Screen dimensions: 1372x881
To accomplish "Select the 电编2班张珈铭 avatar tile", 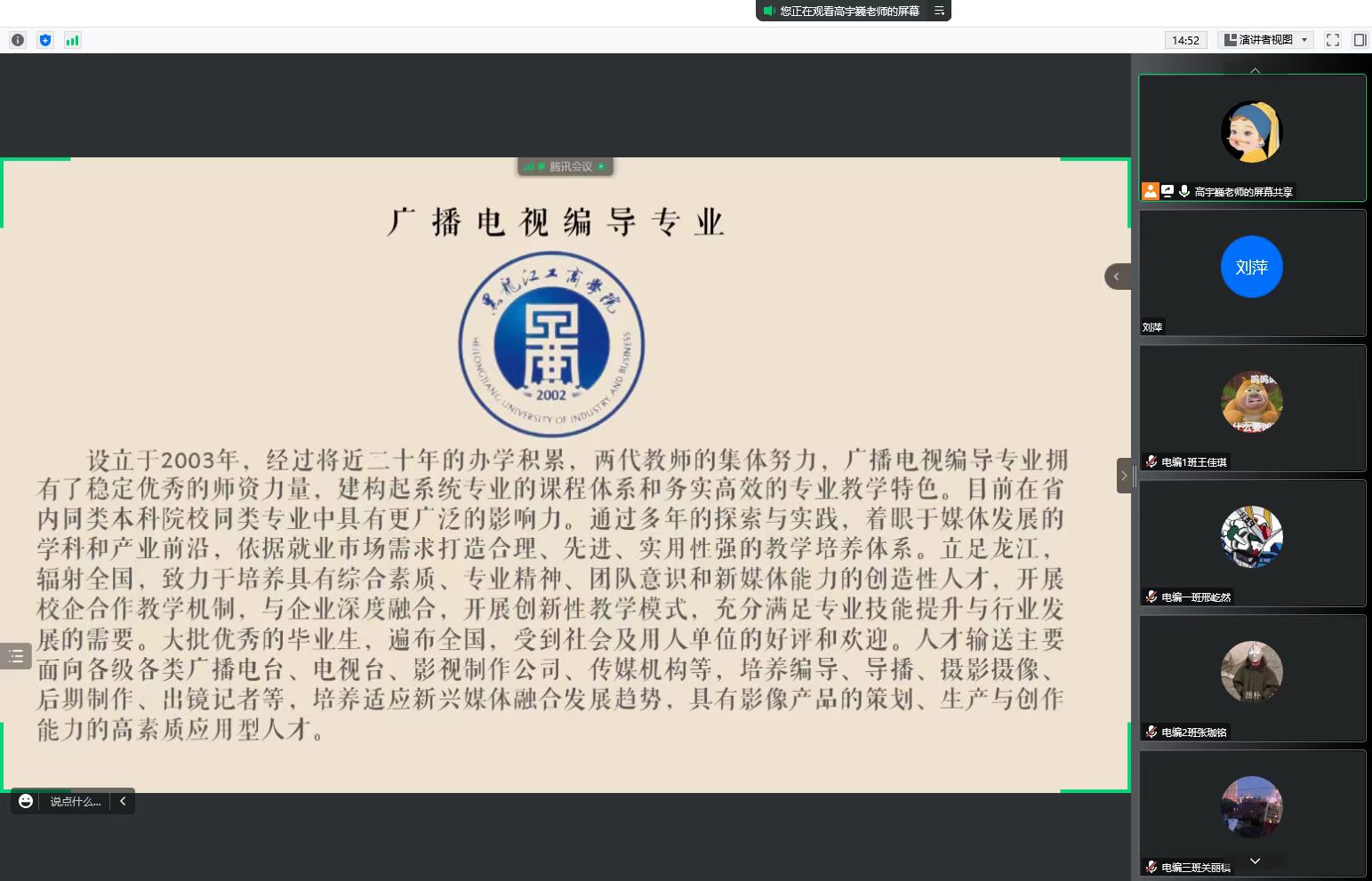I will pyautogui.click(x=1252, y=678).
